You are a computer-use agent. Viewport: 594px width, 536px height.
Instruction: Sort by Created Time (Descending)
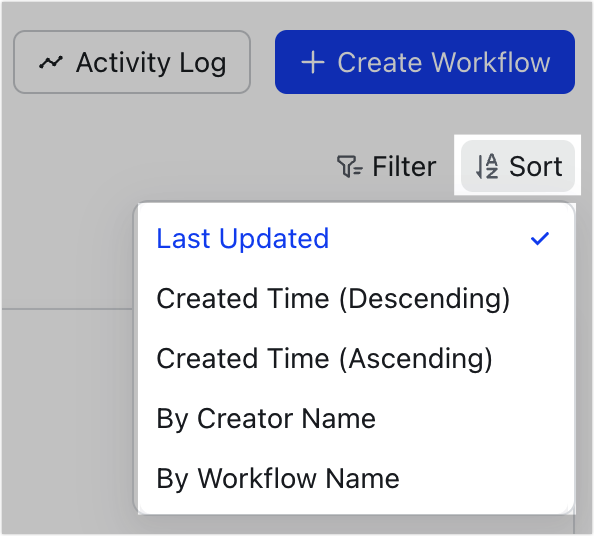coord(356,298)
